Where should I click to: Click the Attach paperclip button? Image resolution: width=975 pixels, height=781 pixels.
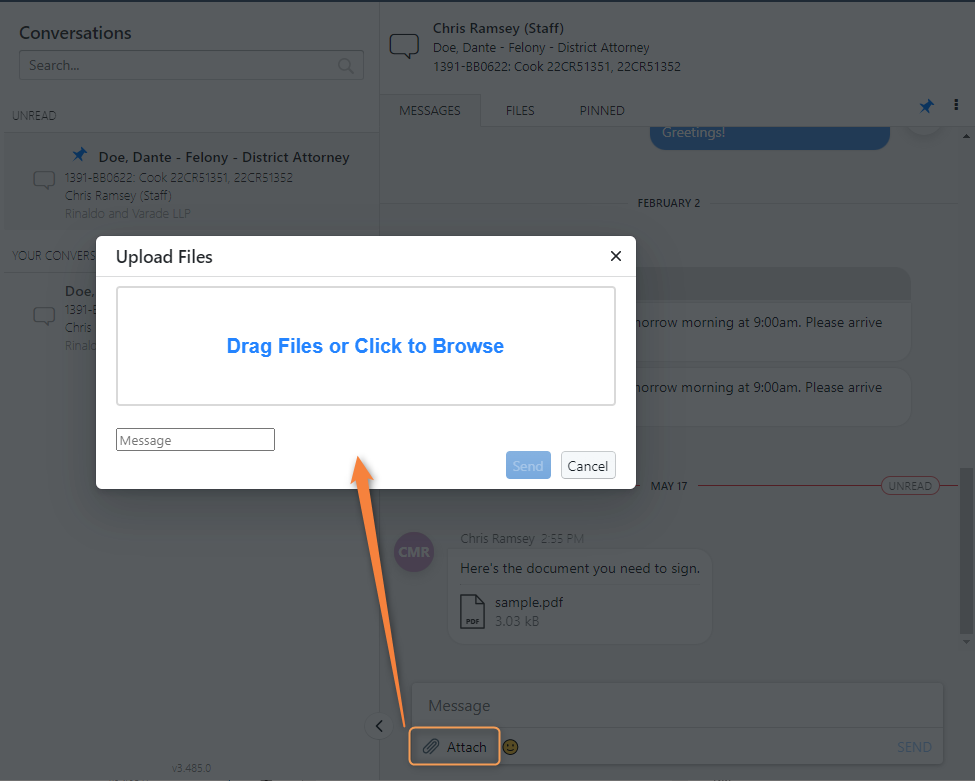coord(455,746)
